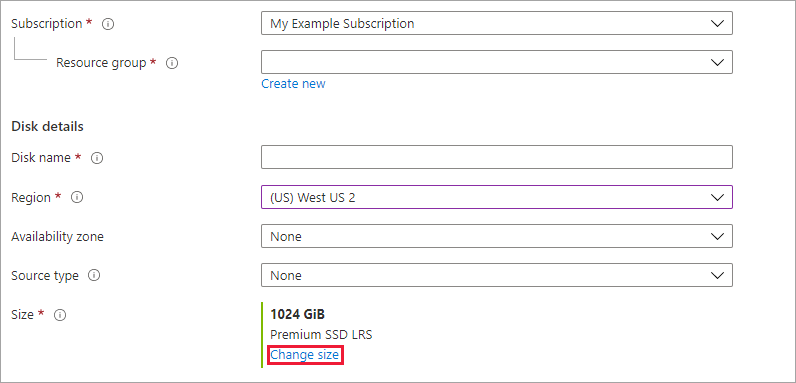Viewport: 796px width, 383px height.
Task: Open the Subscription dropdown
Action: 496,23
